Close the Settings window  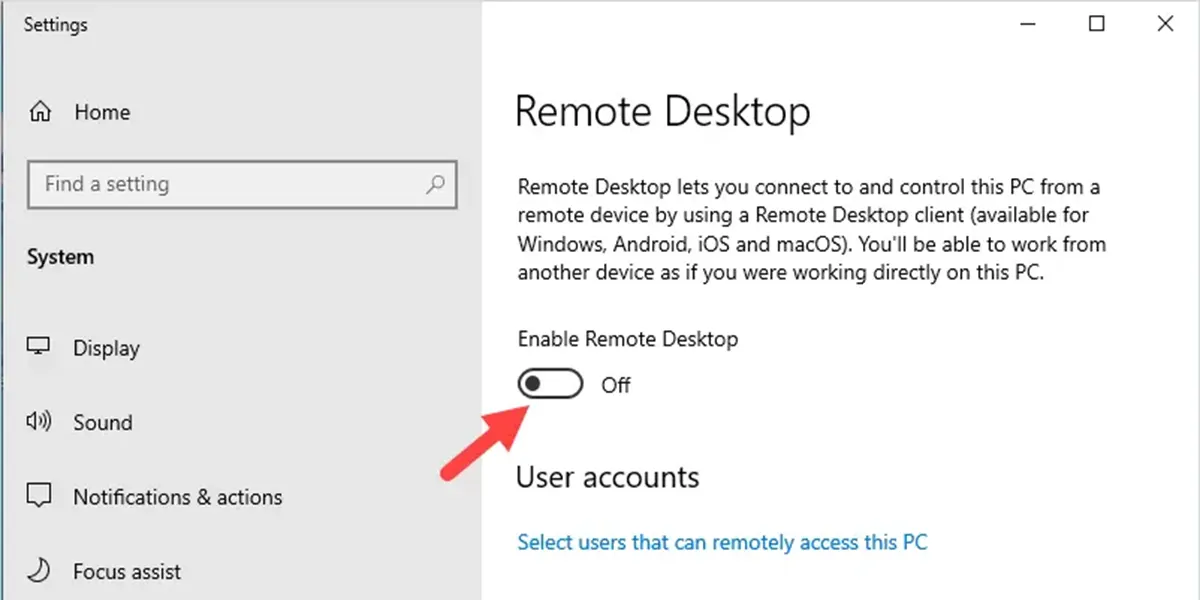tap(1165, 25)
